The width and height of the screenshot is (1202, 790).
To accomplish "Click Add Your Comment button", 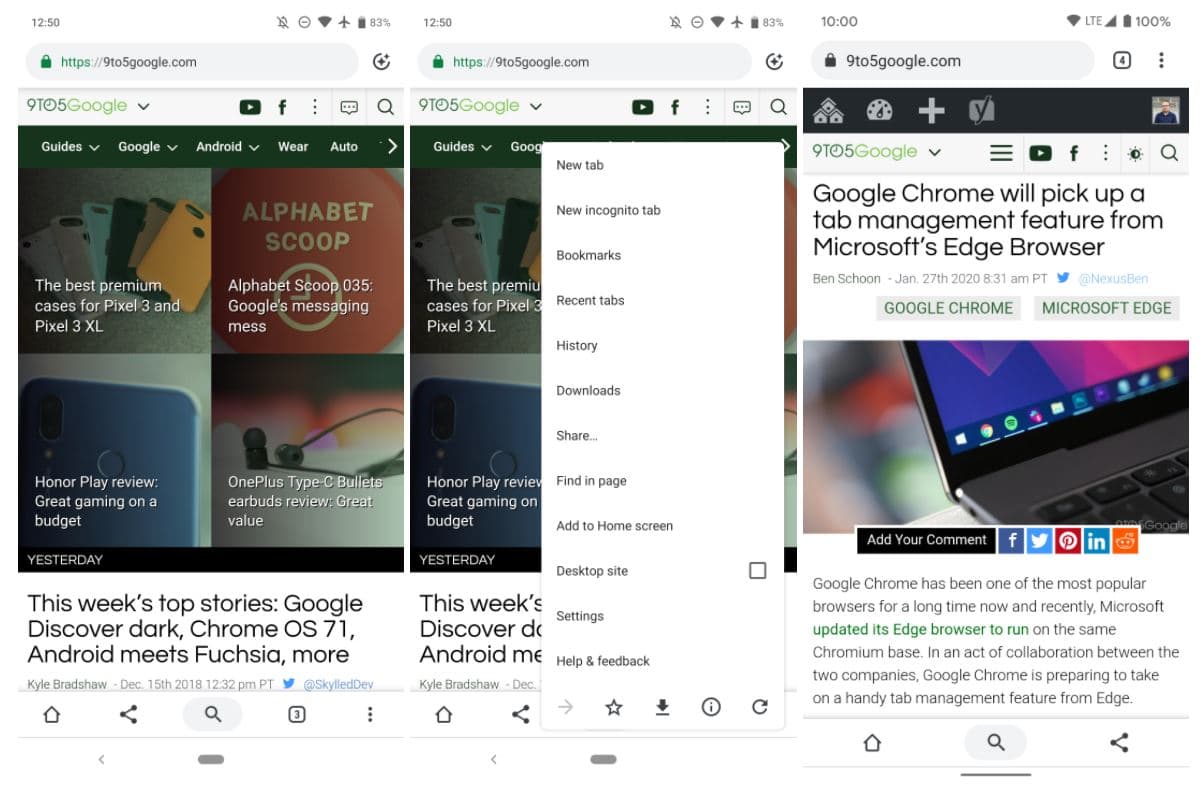I will point(926,540).
